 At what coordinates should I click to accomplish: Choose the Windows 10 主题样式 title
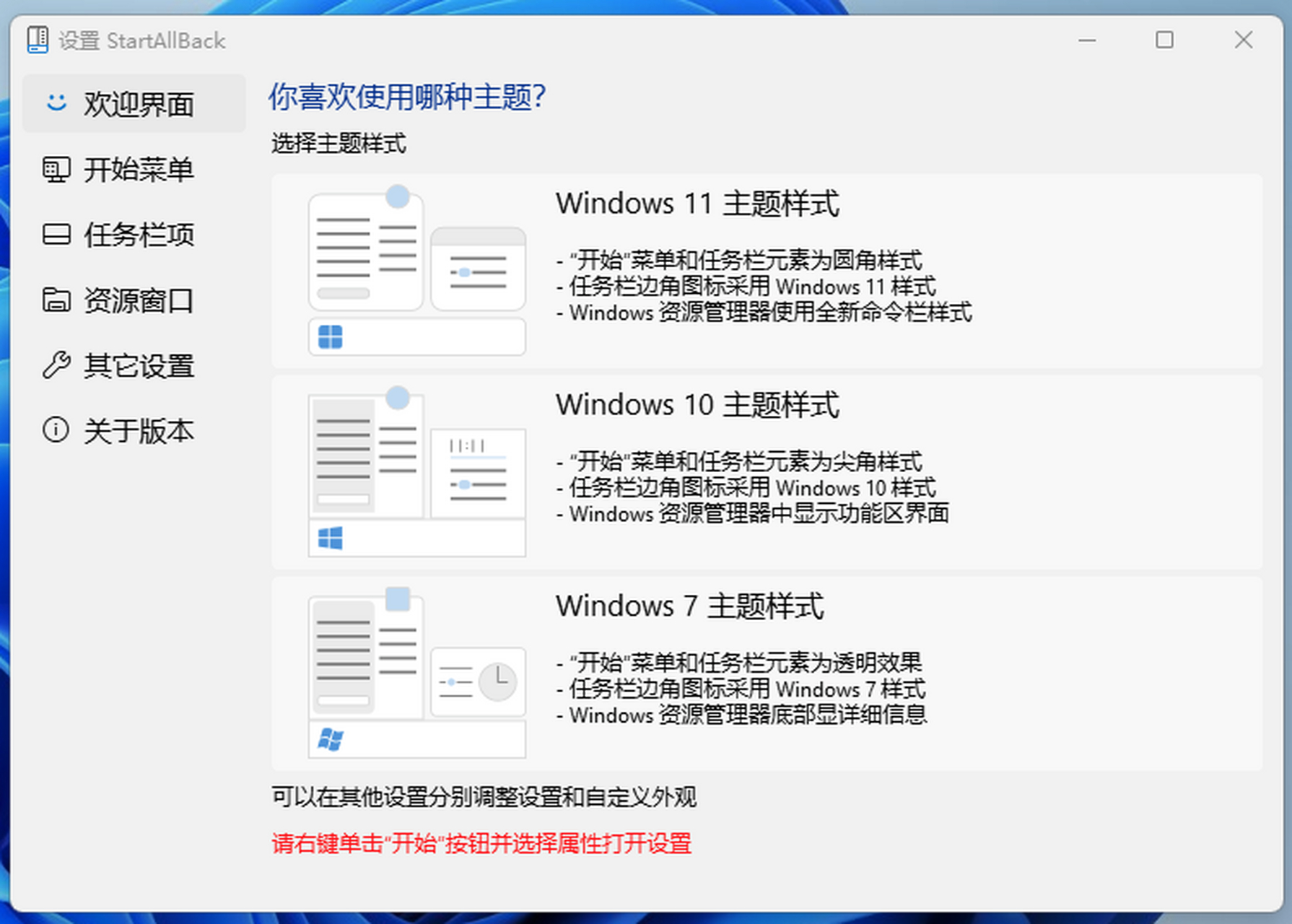tap(697, 405)
